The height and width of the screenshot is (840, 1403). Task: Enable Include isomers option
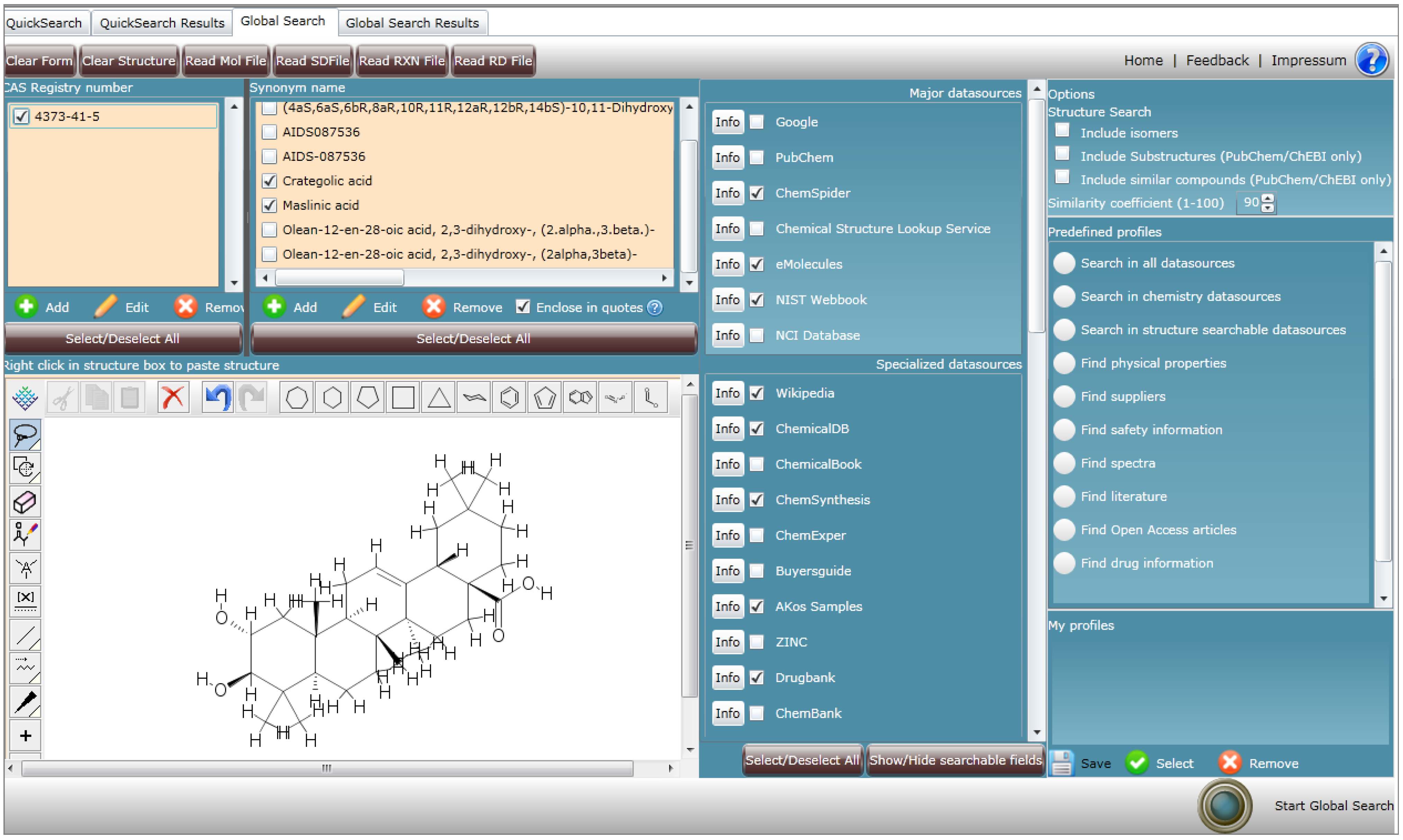point(1062,131)
